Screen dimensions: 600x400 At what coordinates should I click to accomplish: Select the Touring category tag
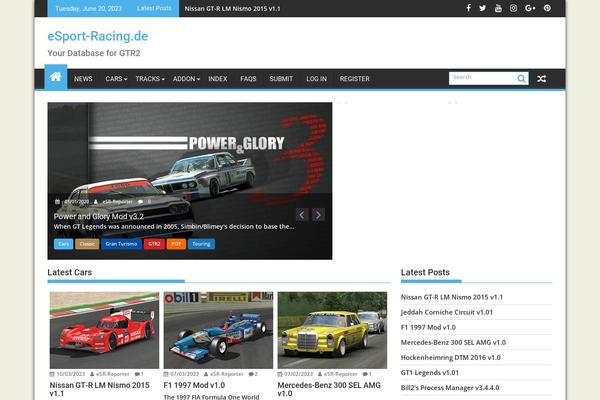201,244
